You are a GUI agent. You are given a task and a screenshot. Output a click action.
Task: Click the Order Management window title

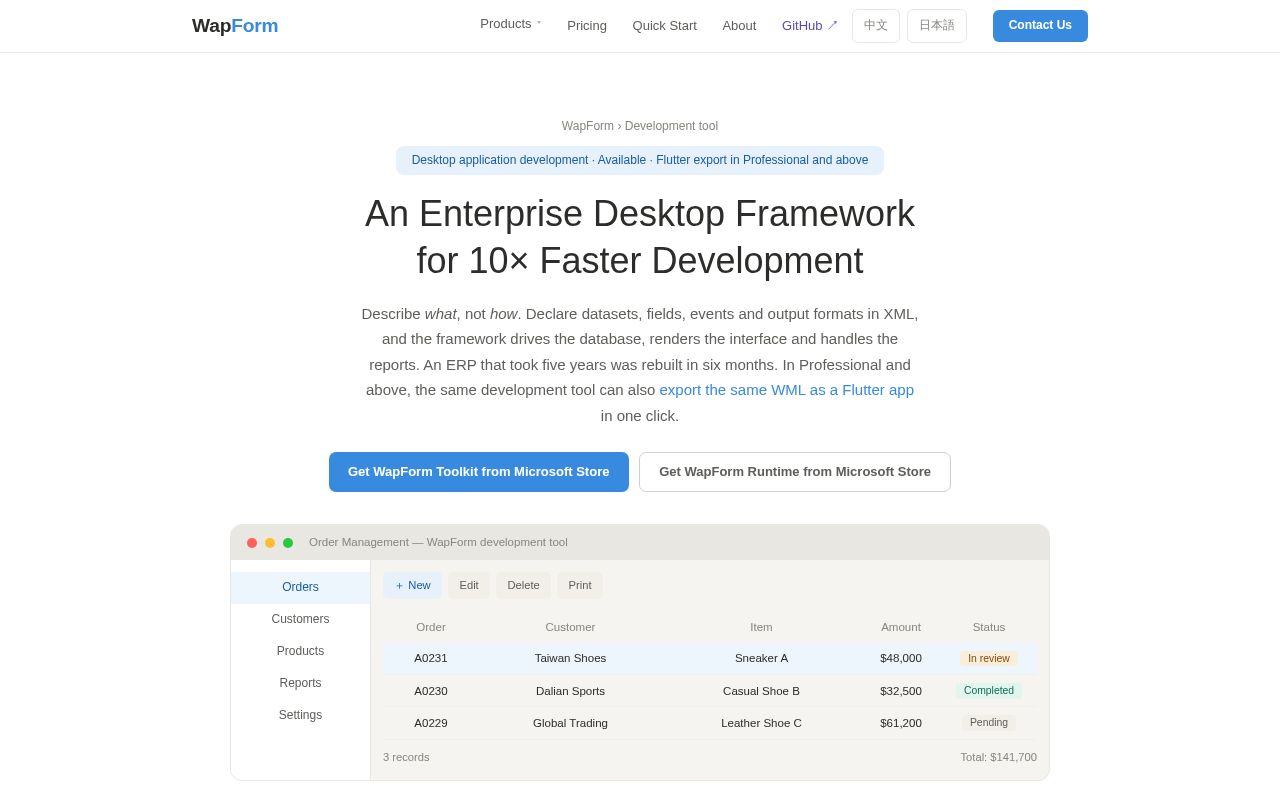click(x=438, y=543)
